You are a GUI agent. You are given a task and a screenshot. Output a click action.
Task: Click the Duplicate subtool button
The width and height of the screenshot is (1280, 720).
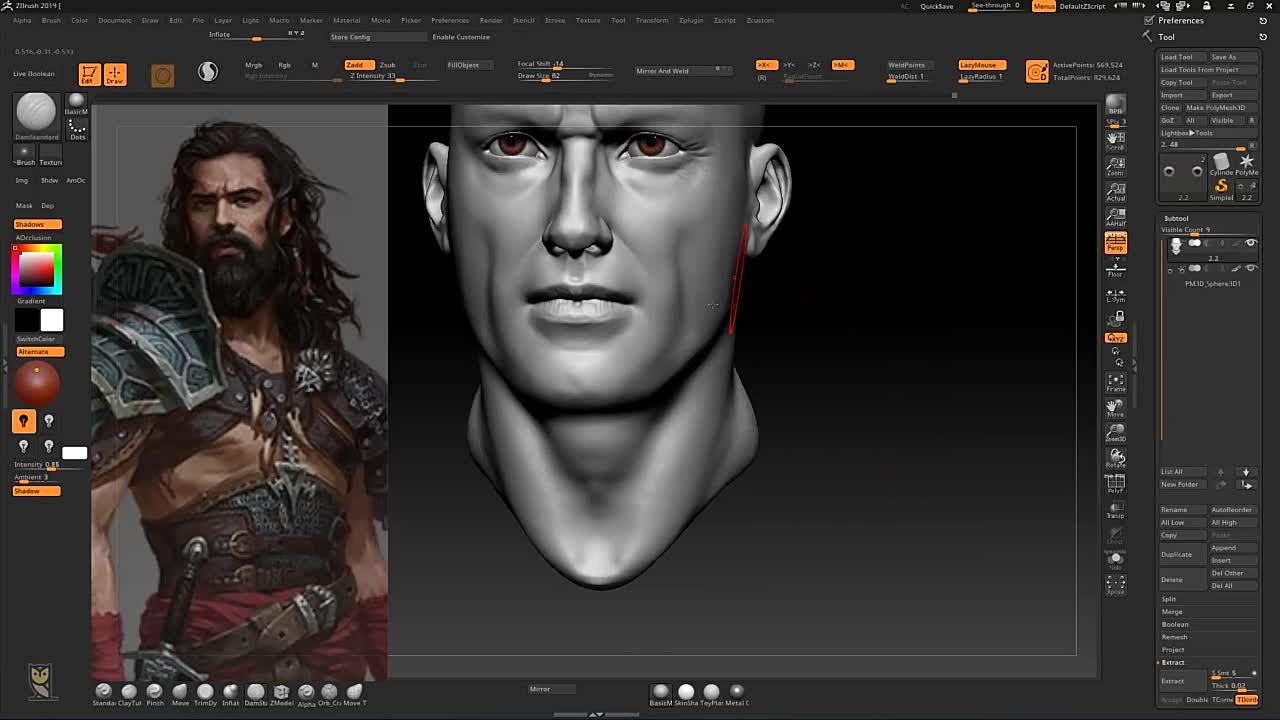pyautogui.click(x=1183, y=554)
